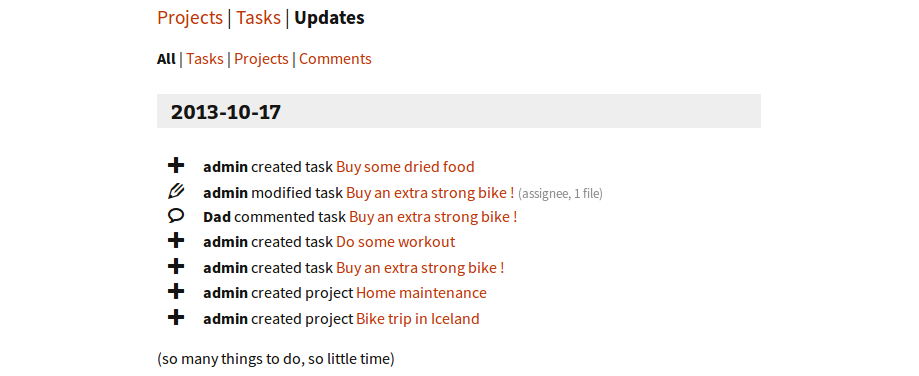The width and height of the screenshot is (919, 376).
Task: Select the Updates main navigation item
Action: coord(329,18)
